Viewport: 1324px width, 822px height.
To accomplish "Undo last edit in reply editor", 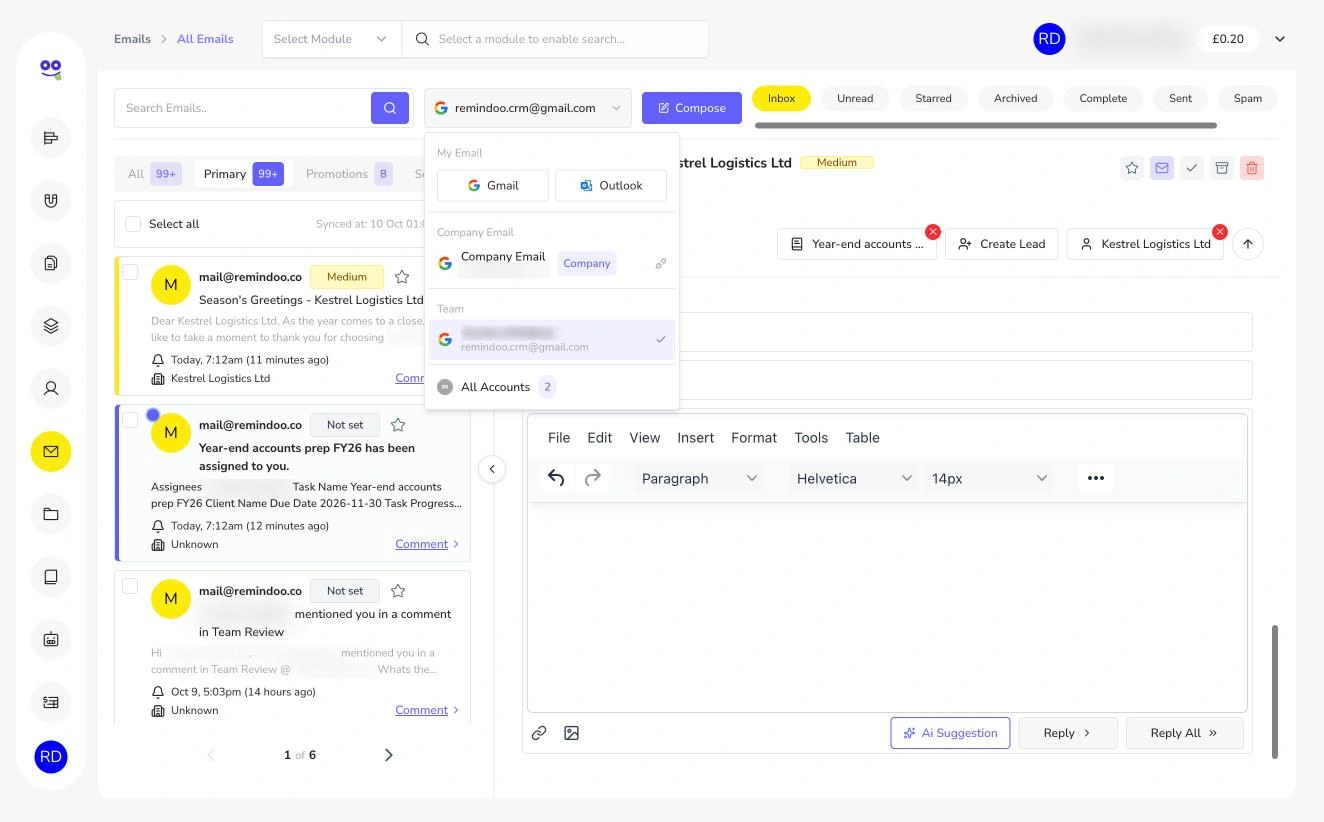I will coord(556,478).
